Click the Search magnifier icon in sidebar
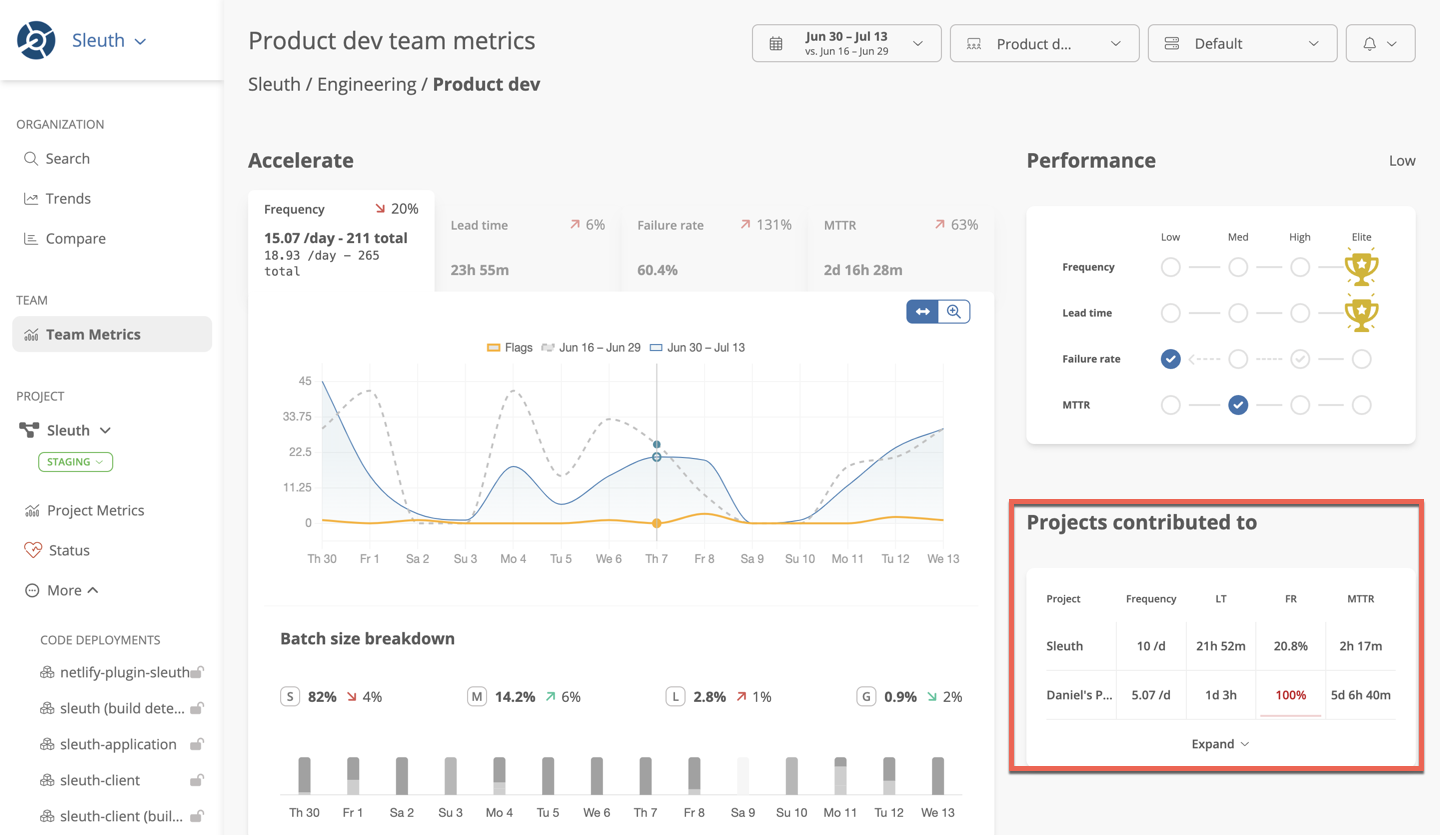Viewport: 1440px width, 835px height. (31, 159)
